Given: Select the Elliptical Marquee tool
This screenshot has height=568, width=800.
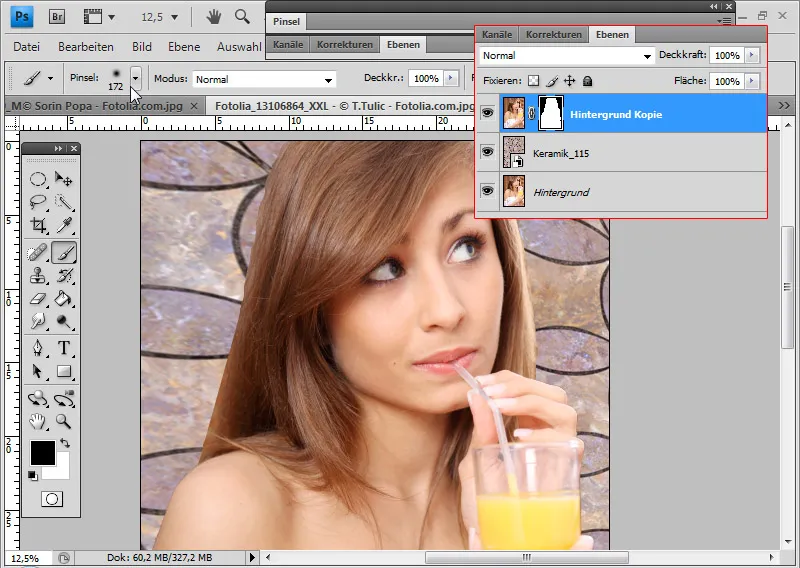Looking at the screenshot, I should (x=38, y=179).
